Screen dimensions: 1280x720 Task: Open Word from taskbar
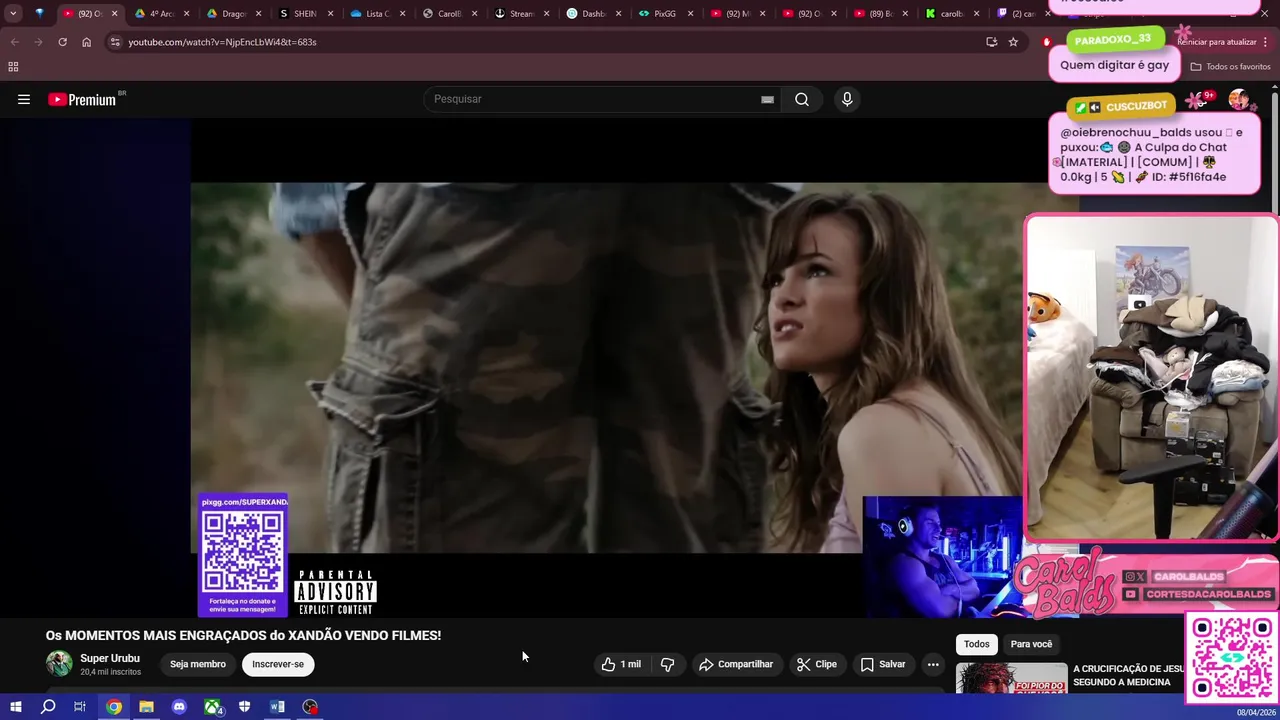tap(277, 707)
